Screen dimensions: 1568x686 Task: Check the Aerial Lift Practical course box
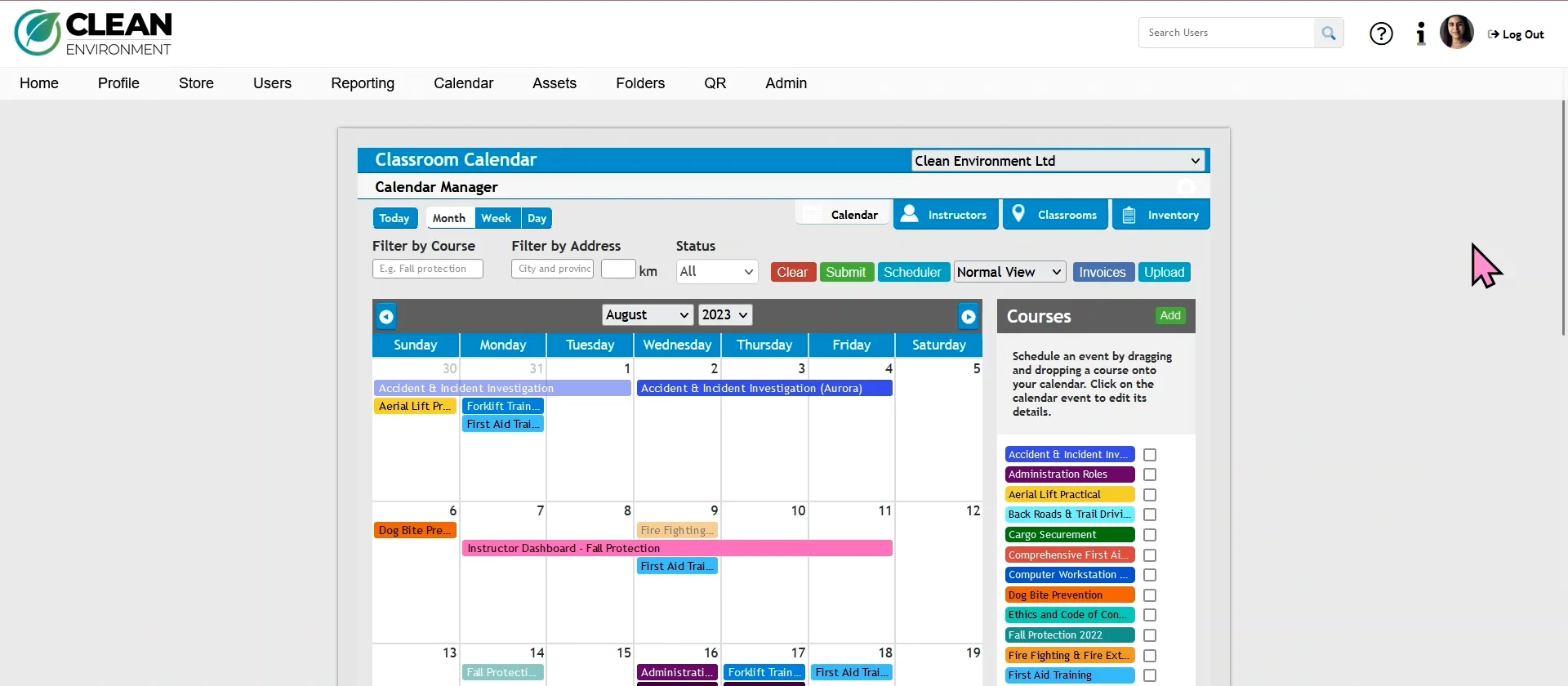click(1150, 495)
